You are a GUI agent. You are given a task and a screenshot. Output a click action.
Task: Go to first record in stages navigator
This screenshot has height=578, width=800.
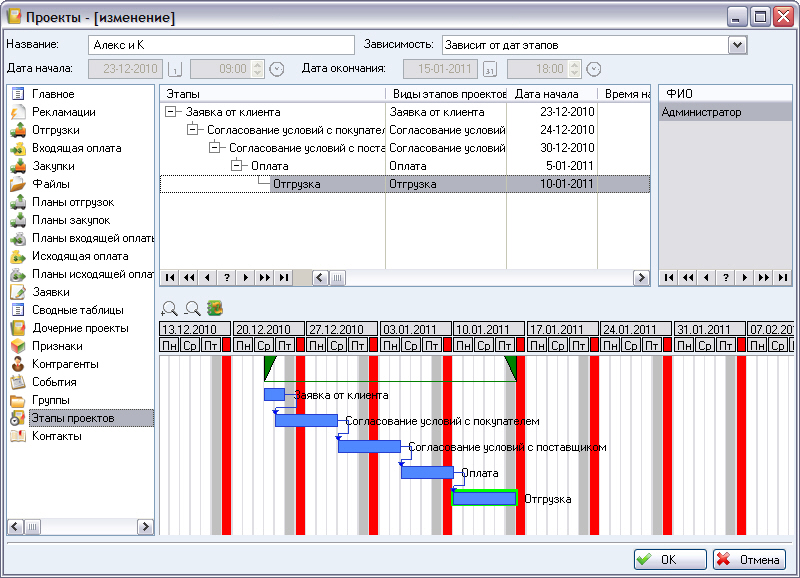pyautogui.click(x=170, y=277)
